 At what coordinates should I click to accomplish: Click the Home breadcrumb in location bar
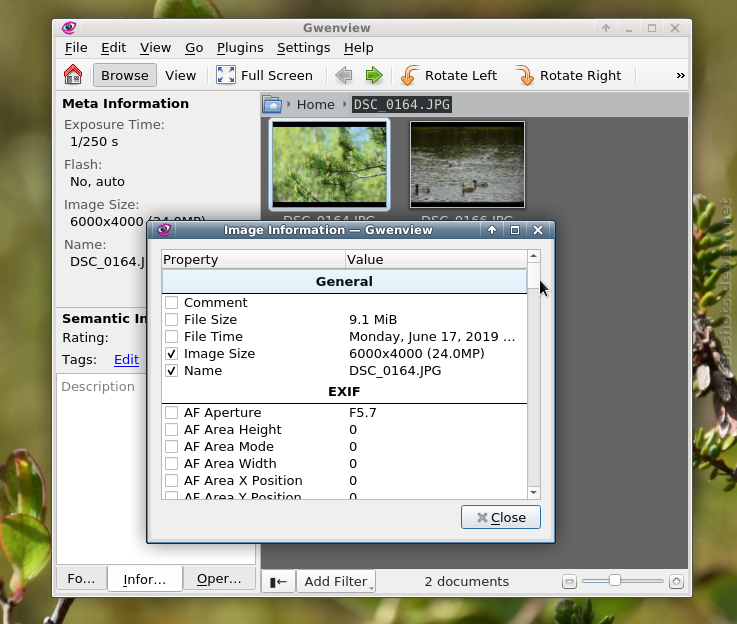[315, 104]
